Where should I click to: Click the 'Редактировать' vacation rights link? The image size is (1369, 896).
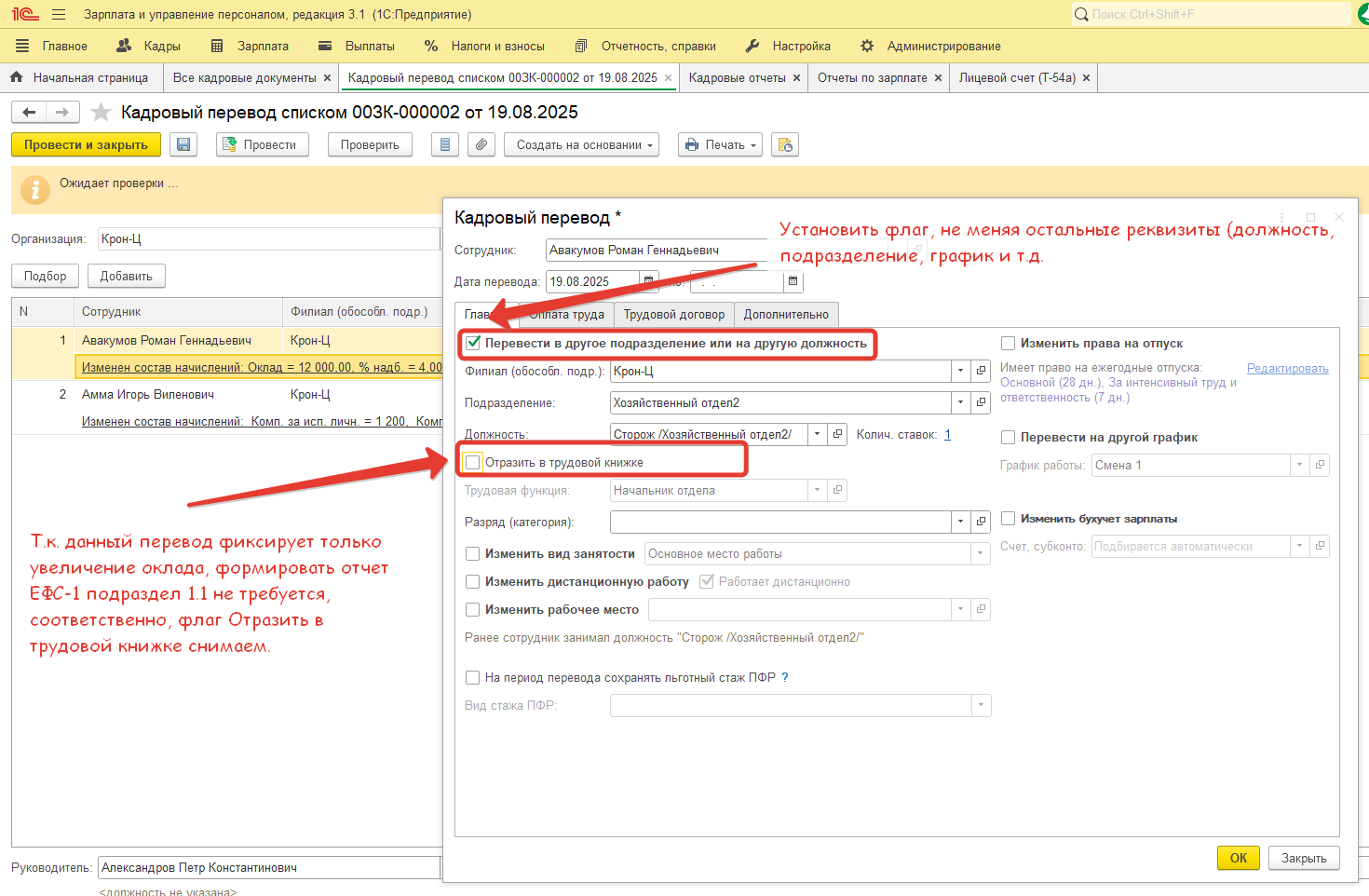coord(1287,369)
